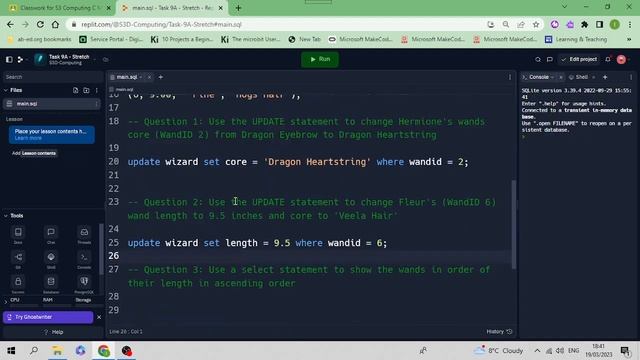Focus the sidebar Search field
This screenshot has width=640, height=360.
(53, 77)
